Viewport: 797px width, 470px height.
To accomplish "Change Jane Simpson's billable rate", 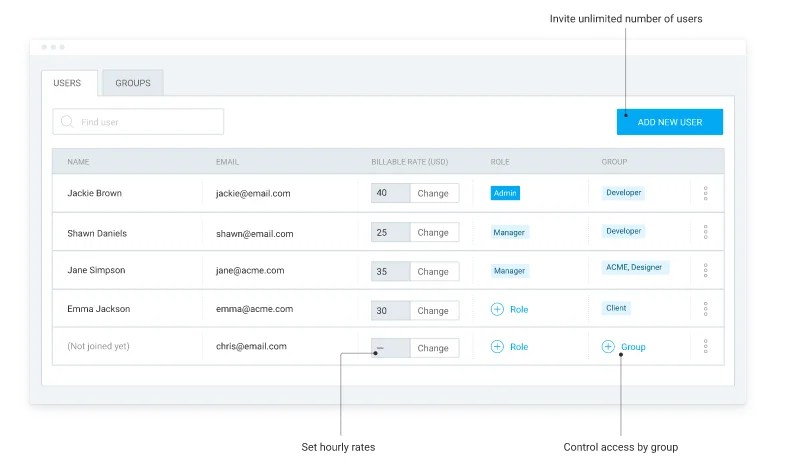I will point(433,271).
